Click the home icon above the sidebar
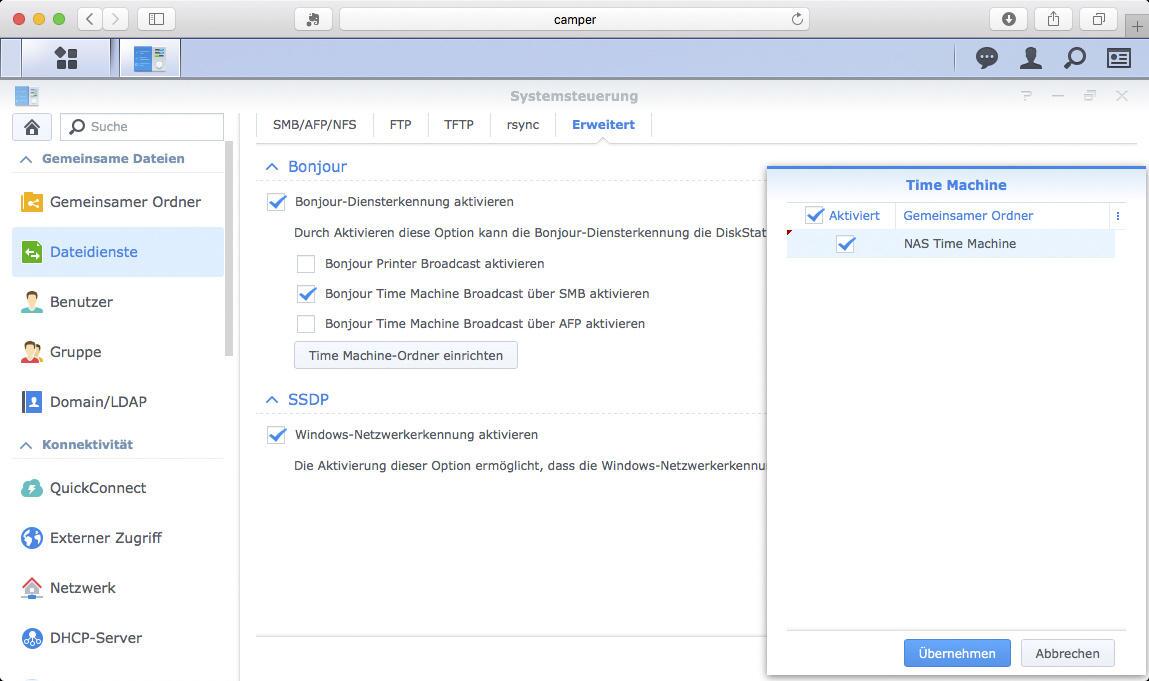The image size is (1149, 681). pos(31,126)
